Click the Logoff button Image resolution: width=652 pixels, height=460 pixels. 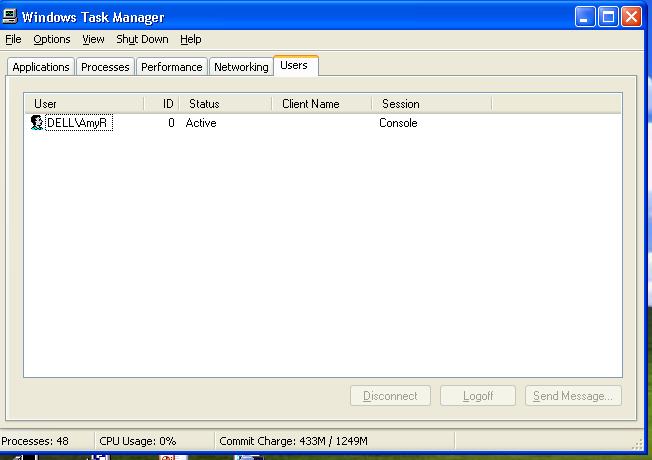(478, 396)
